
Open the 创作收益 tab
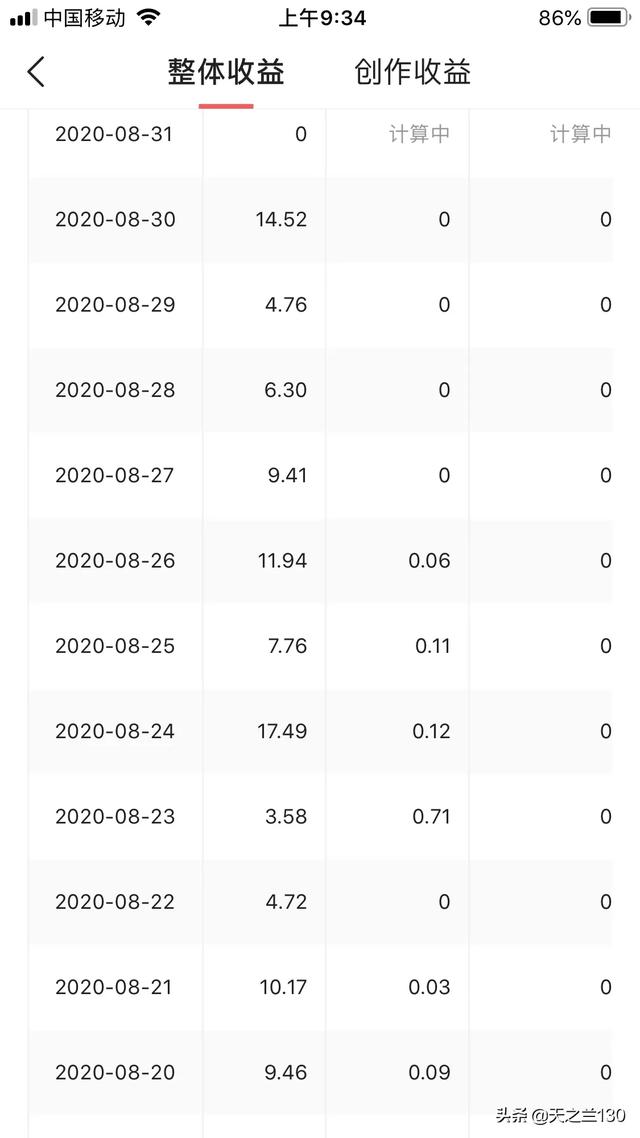413,73
